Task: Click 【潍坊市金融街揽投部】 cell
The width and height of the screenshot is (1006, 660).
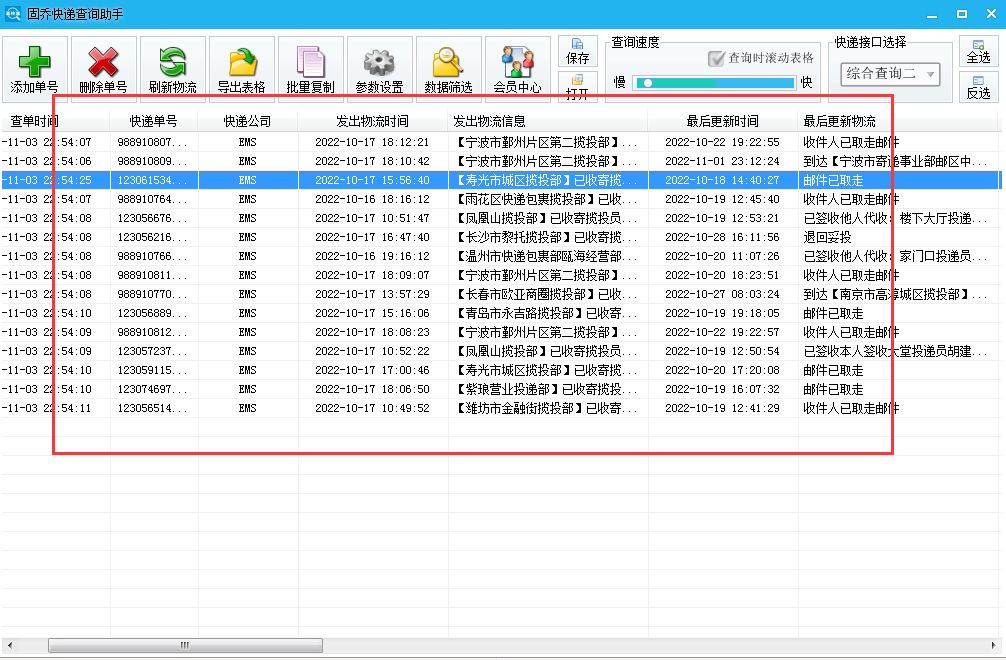Action: 546,409
